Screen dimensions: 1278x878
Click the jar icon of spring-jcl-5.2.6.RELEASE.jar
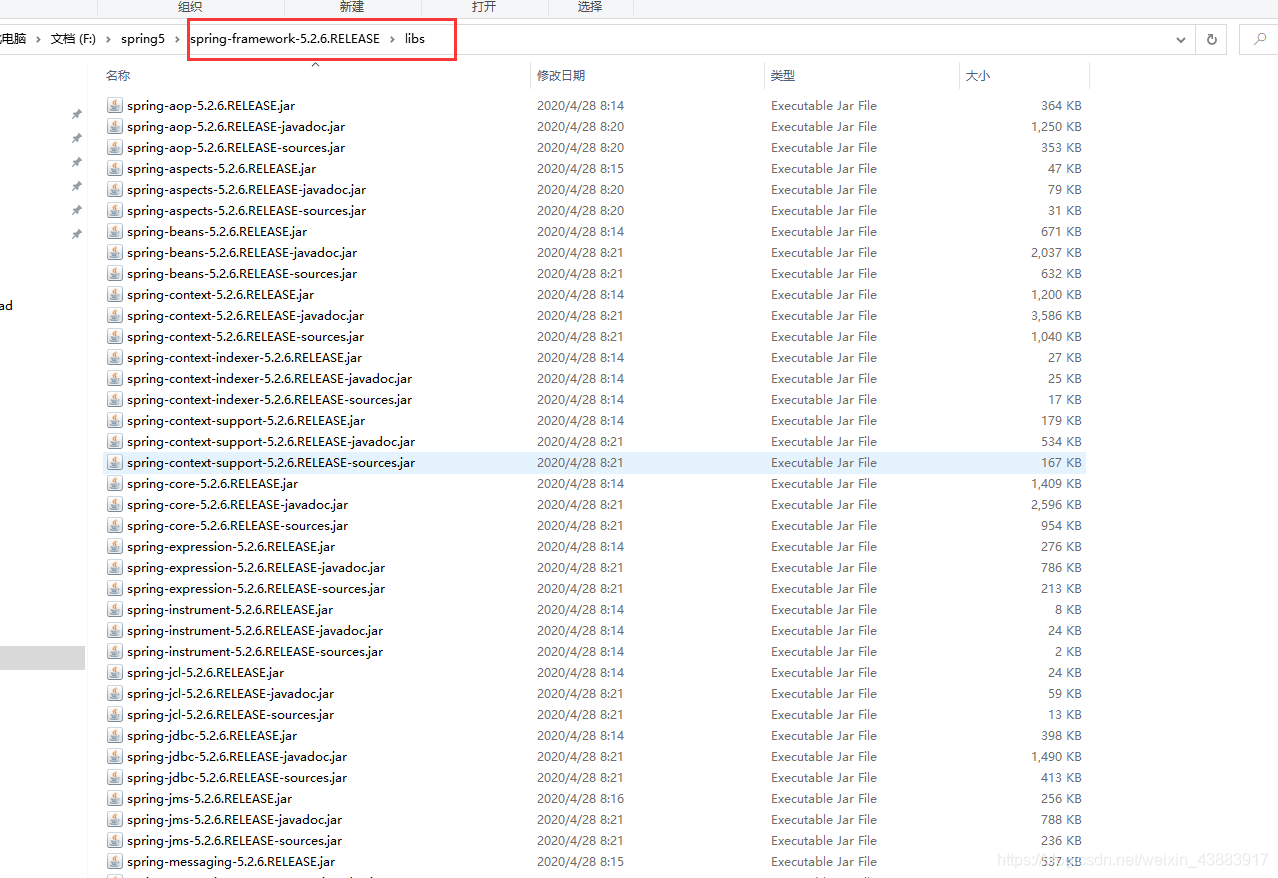[x=114, y=672]
